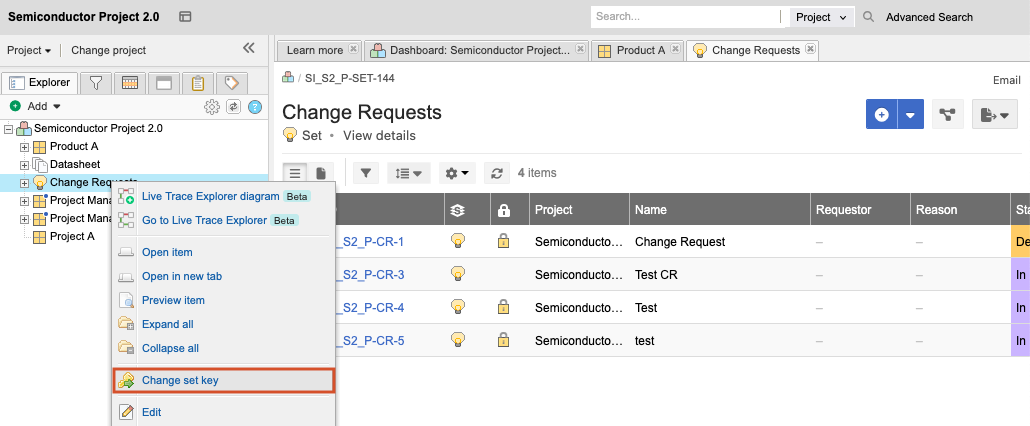
Task: Switch to list view toggle
Action: point(295,173)
